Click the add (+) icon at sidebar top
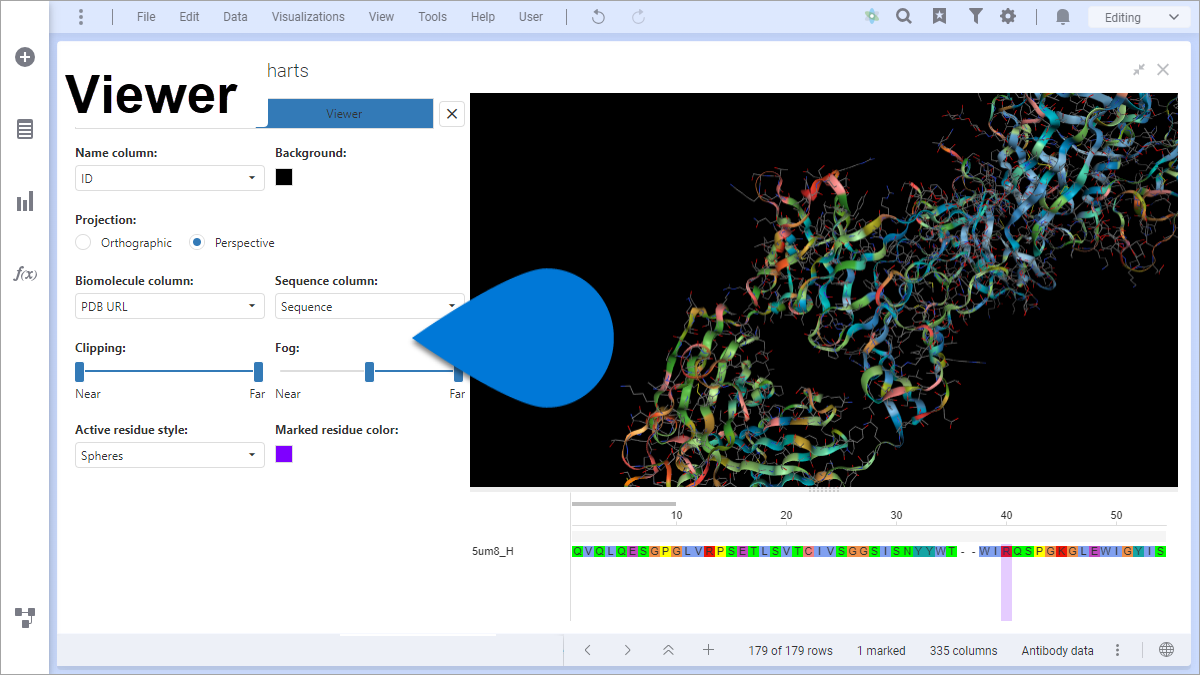Viewport: 1200px width, 675px height. pyautogui.click(x=24, y=57)
